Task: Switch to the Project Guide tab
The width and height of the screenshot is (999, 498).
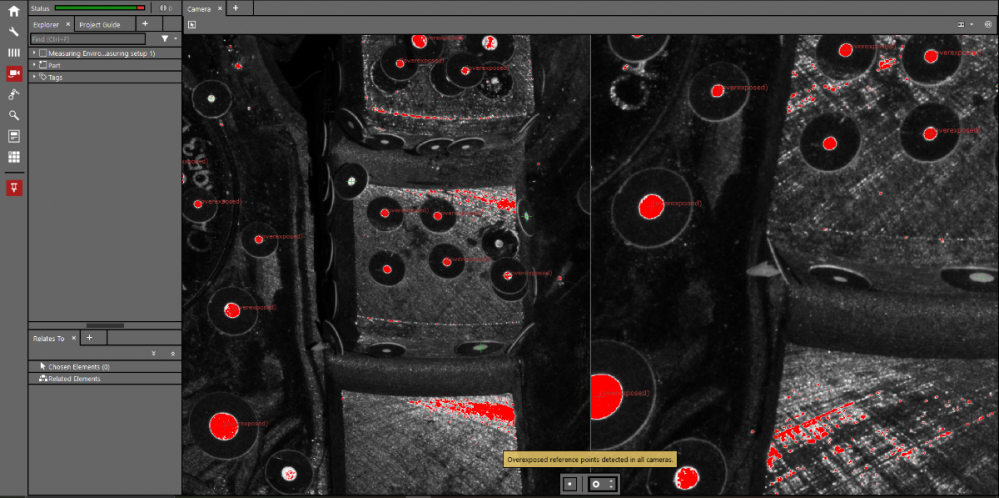Action: click(x=98, y=24)
